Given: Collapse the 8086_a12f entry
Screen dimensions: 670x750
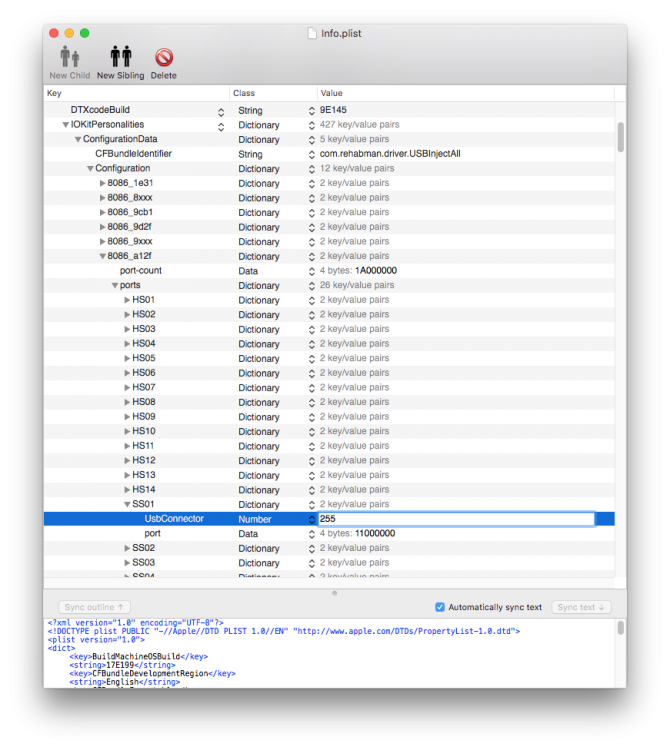Looking at the screenshot, I should (102, 256).
